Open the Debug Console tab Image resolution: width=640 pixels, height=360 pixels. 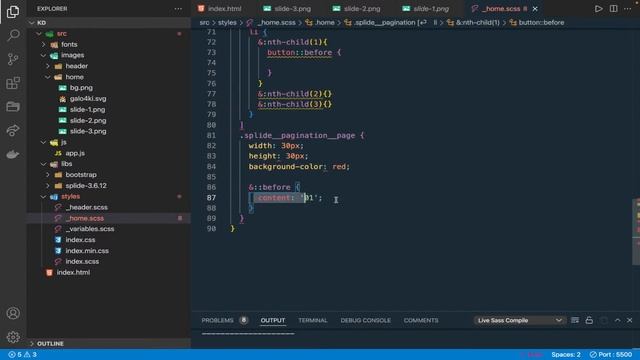pyautogui.click(x=365, y=320)
